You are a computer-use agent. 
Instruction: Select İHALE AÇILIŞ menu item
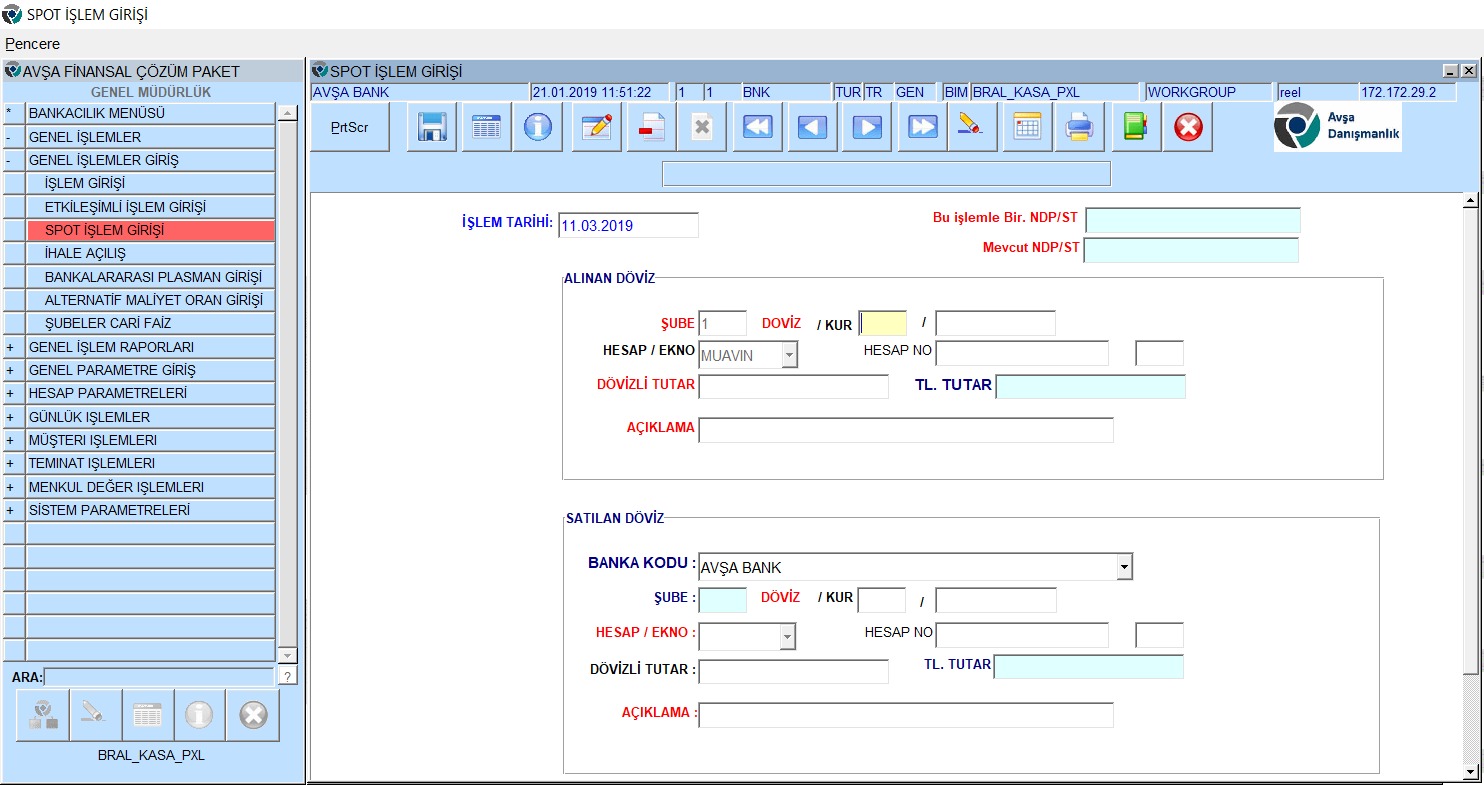pyautogui.click(x=150, y=254)
